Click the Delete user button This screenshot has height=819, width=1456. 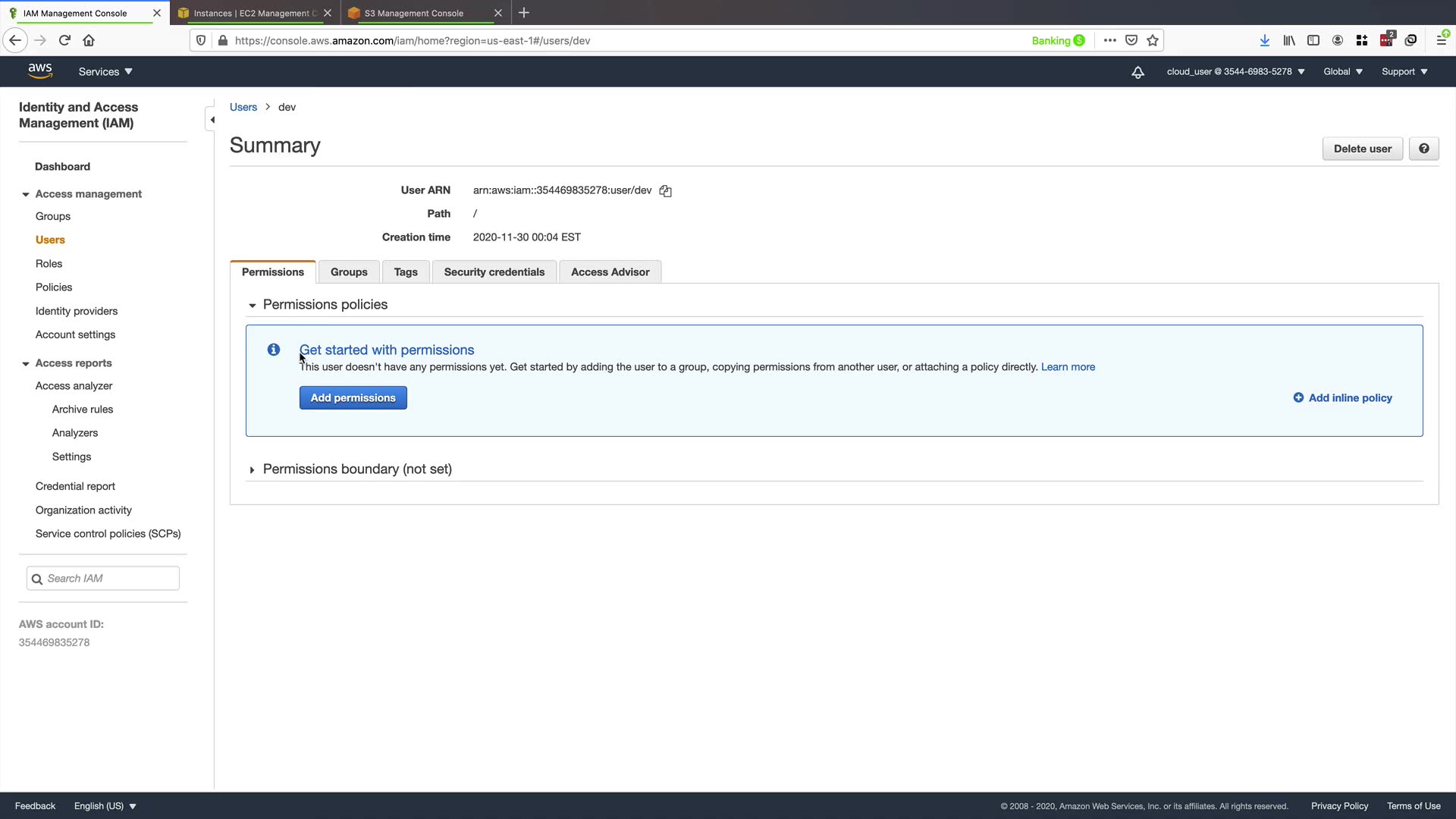1362,149
